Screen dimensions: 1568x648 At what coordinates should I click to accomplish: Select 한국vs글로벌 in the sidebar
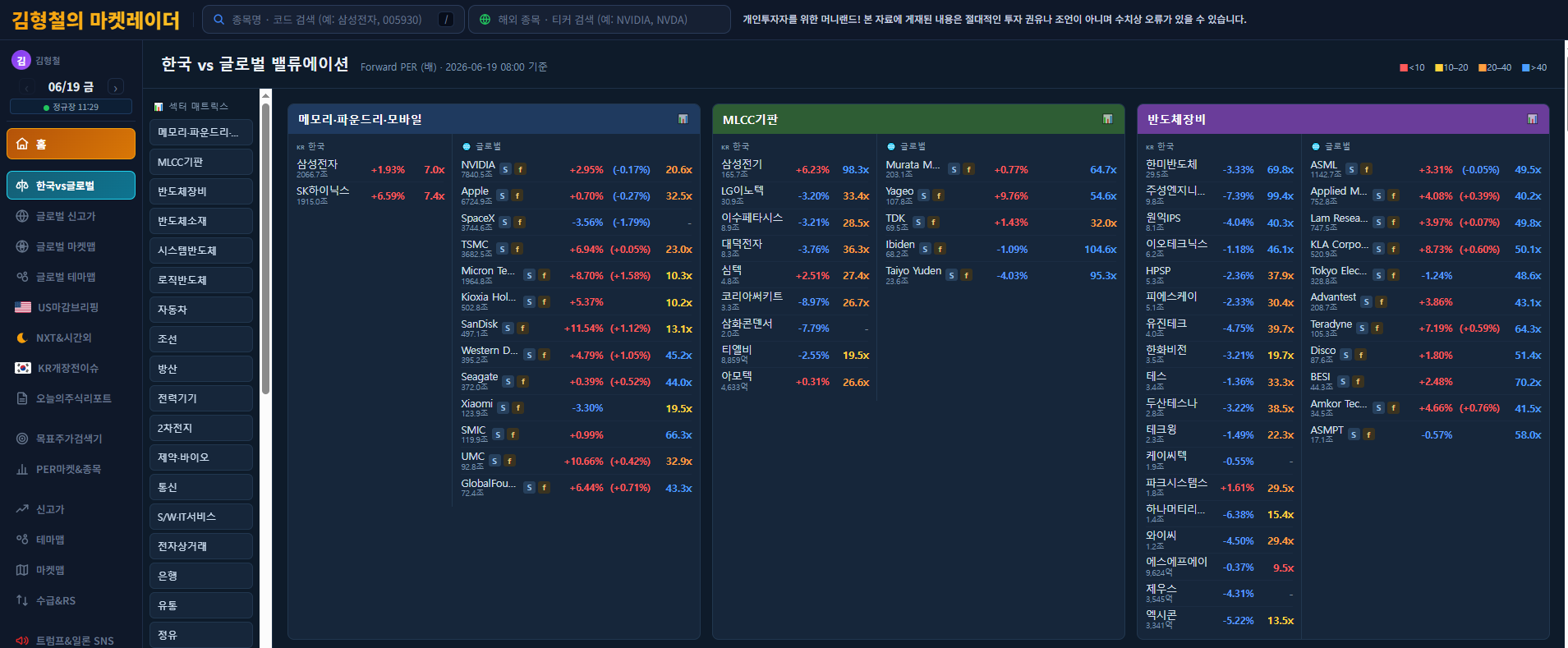pyautogui.click(x=71, y=186)
